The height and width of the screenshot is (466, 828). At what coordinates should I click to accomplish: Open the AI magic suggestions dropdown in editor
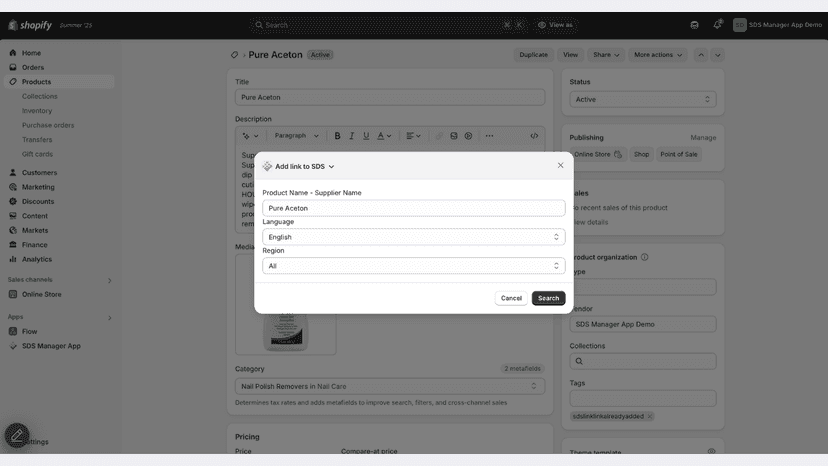(250, 136)
